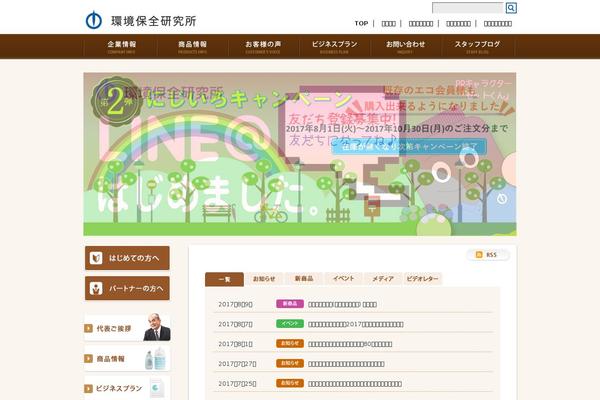Open the news item dated 2017年7月25日
The height and width of the screenshot is (400, 600).
coord(353,384)
